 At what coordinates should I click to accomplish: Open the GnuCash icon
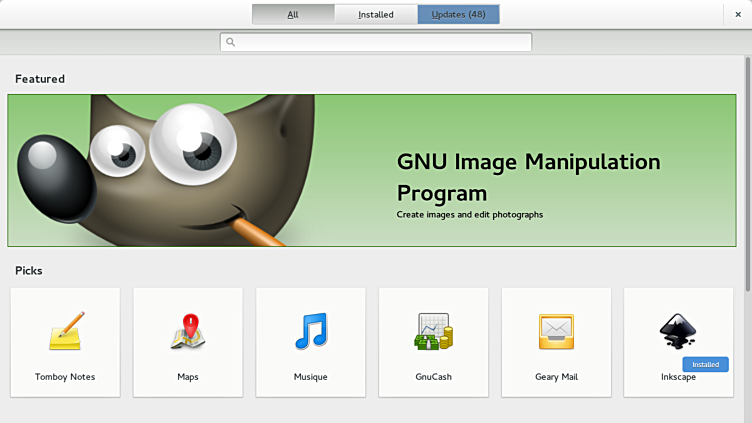coord(433,332)
